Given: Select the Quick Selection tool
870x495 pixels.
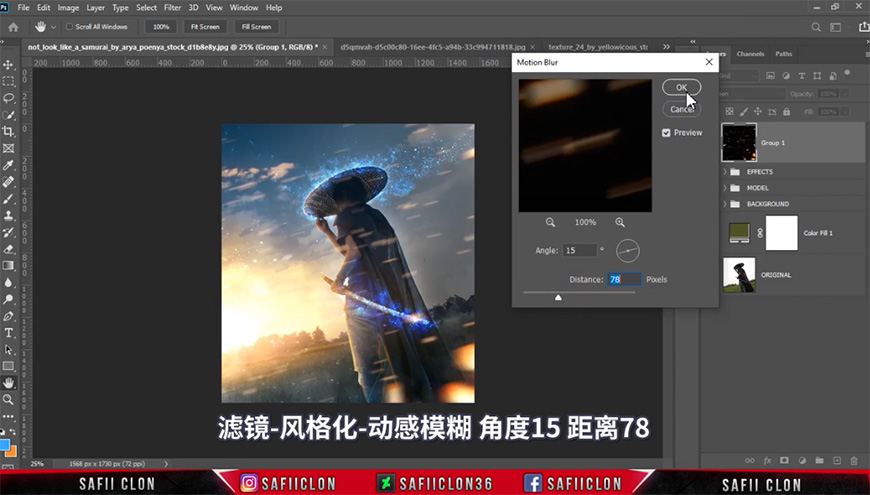Looking at the screenshot, I should point(8,115).
